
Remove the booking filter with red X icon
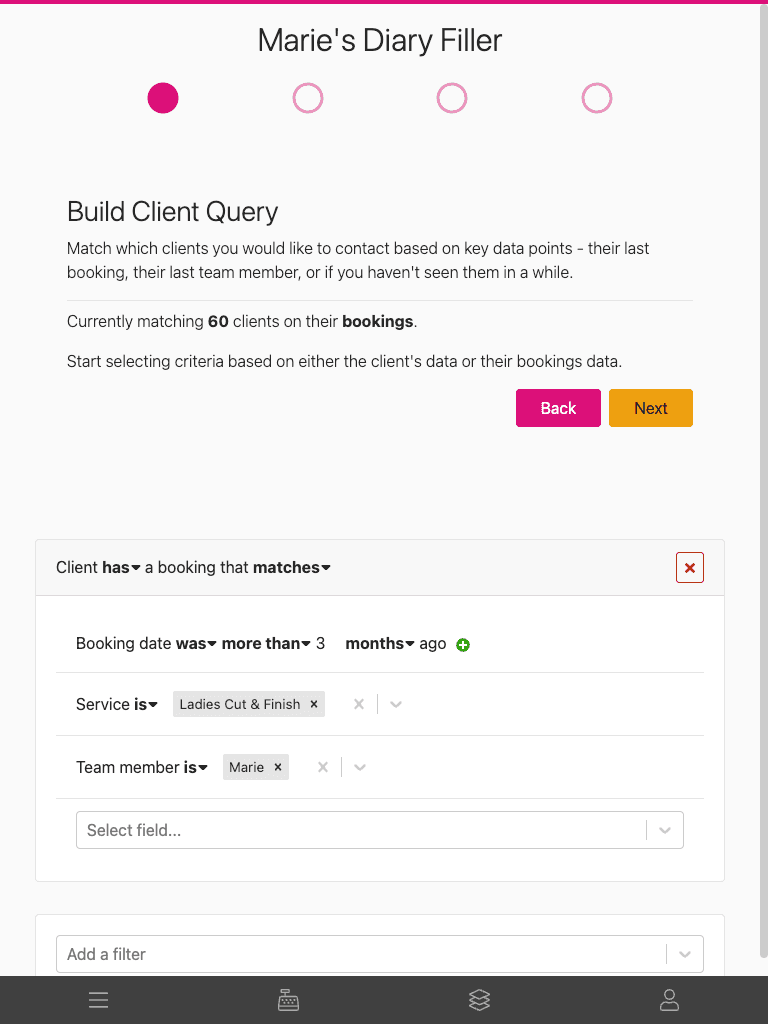point(689,567)
